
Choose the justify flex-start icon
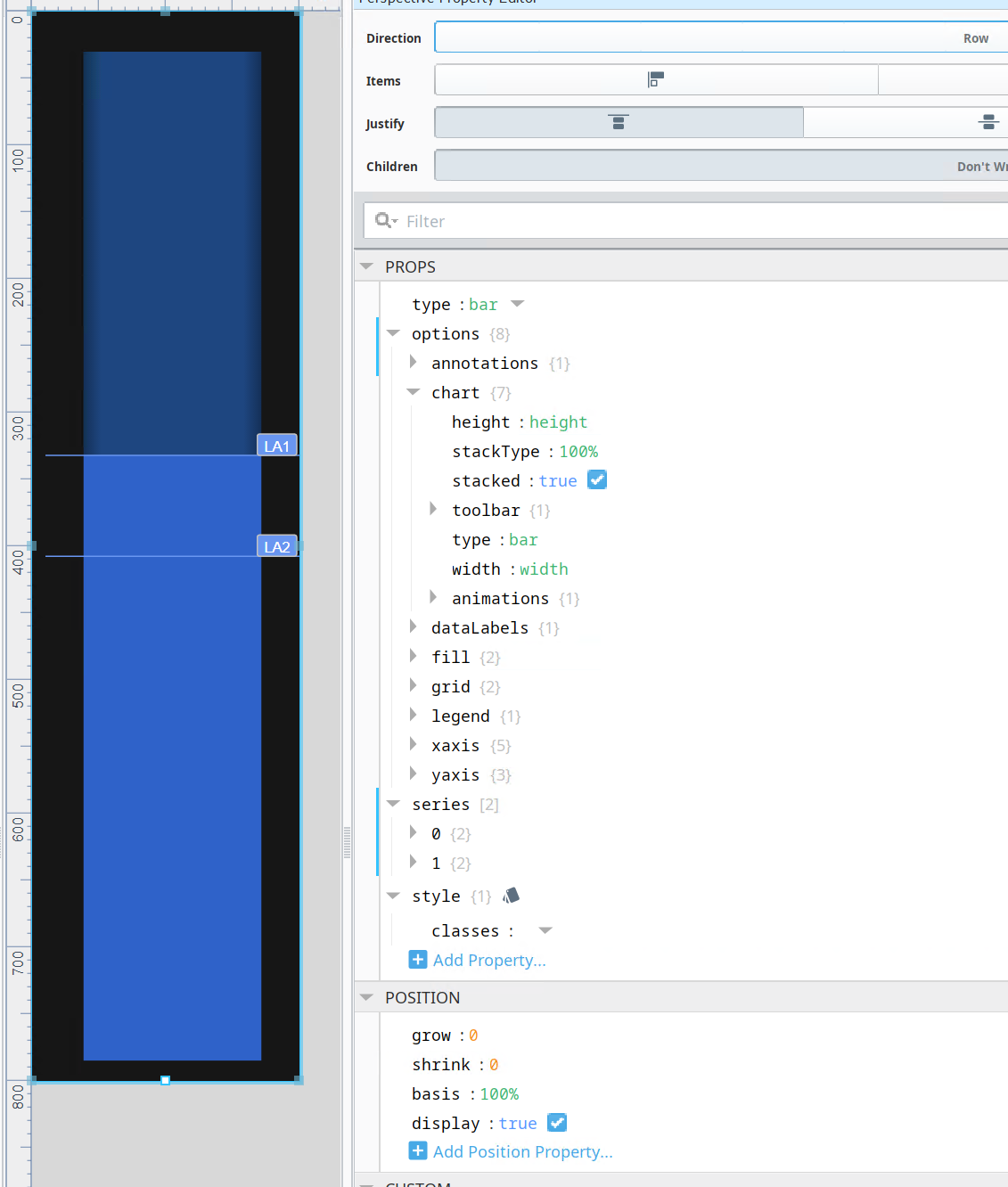point(619,123)
